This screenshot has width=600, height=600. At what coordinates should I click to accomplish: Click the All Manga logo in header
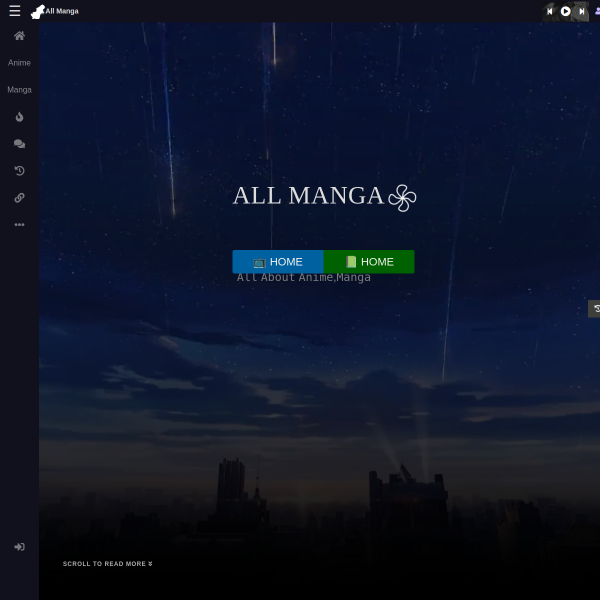click(x=55, y=11)
